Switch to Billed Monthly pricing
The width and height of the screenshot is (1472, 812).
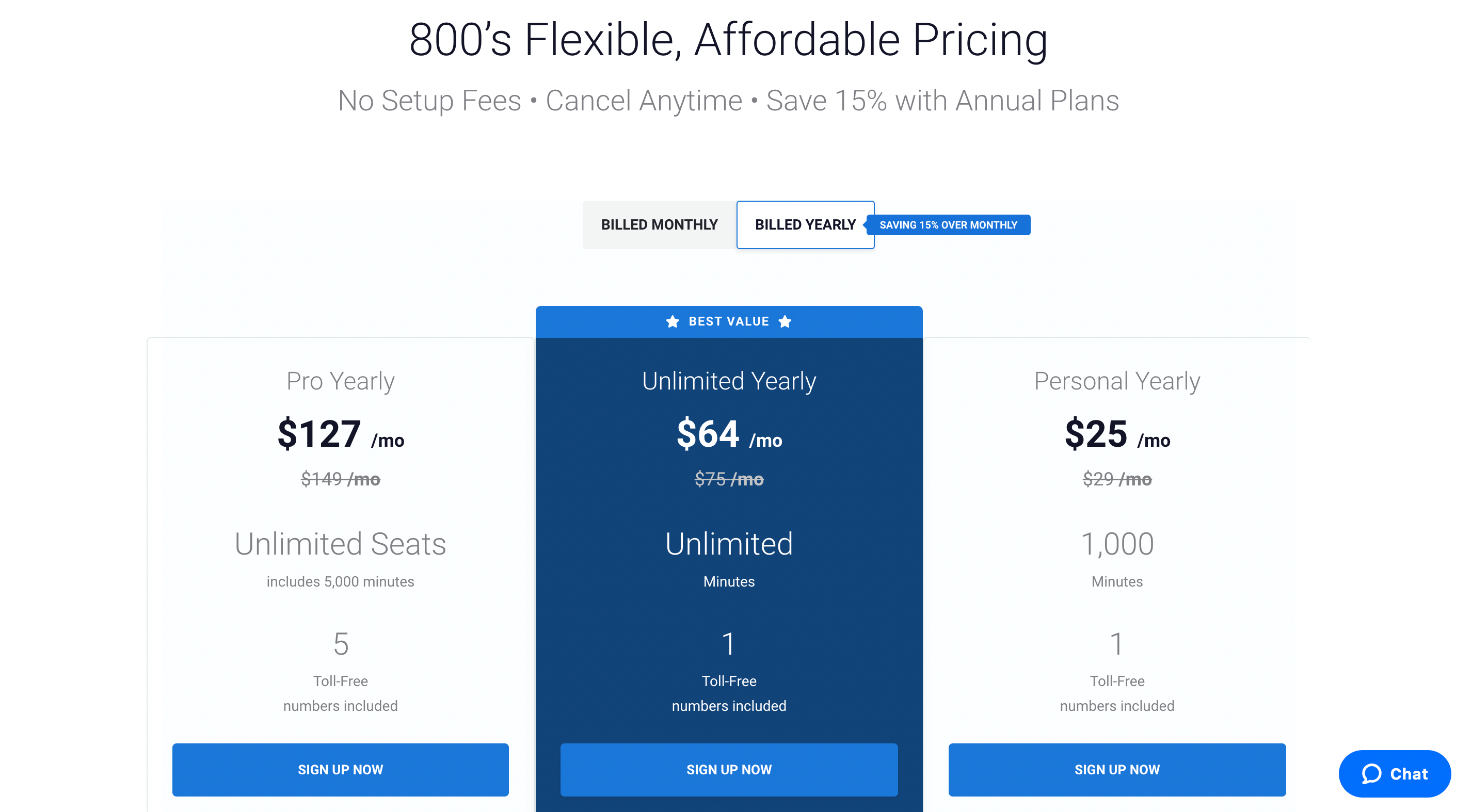[x=659, y=224]
